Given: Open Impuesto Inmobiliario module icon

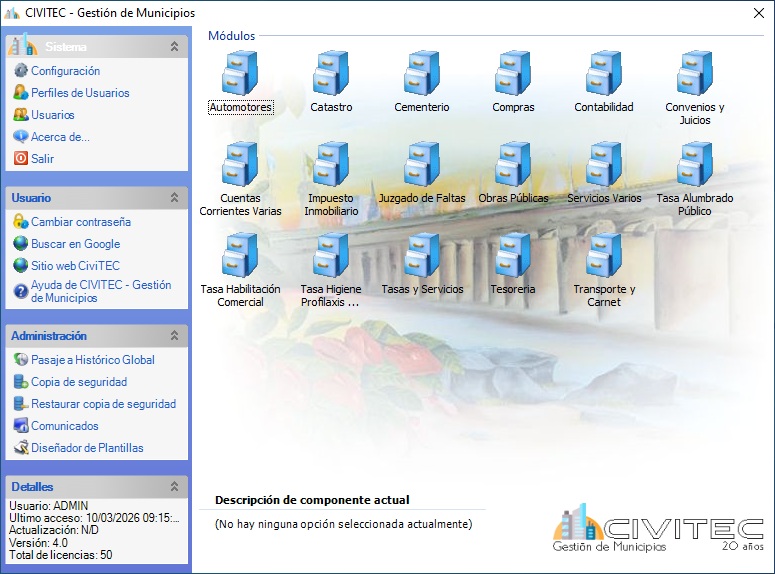Looking at the screenshot, I should point(331,164).
